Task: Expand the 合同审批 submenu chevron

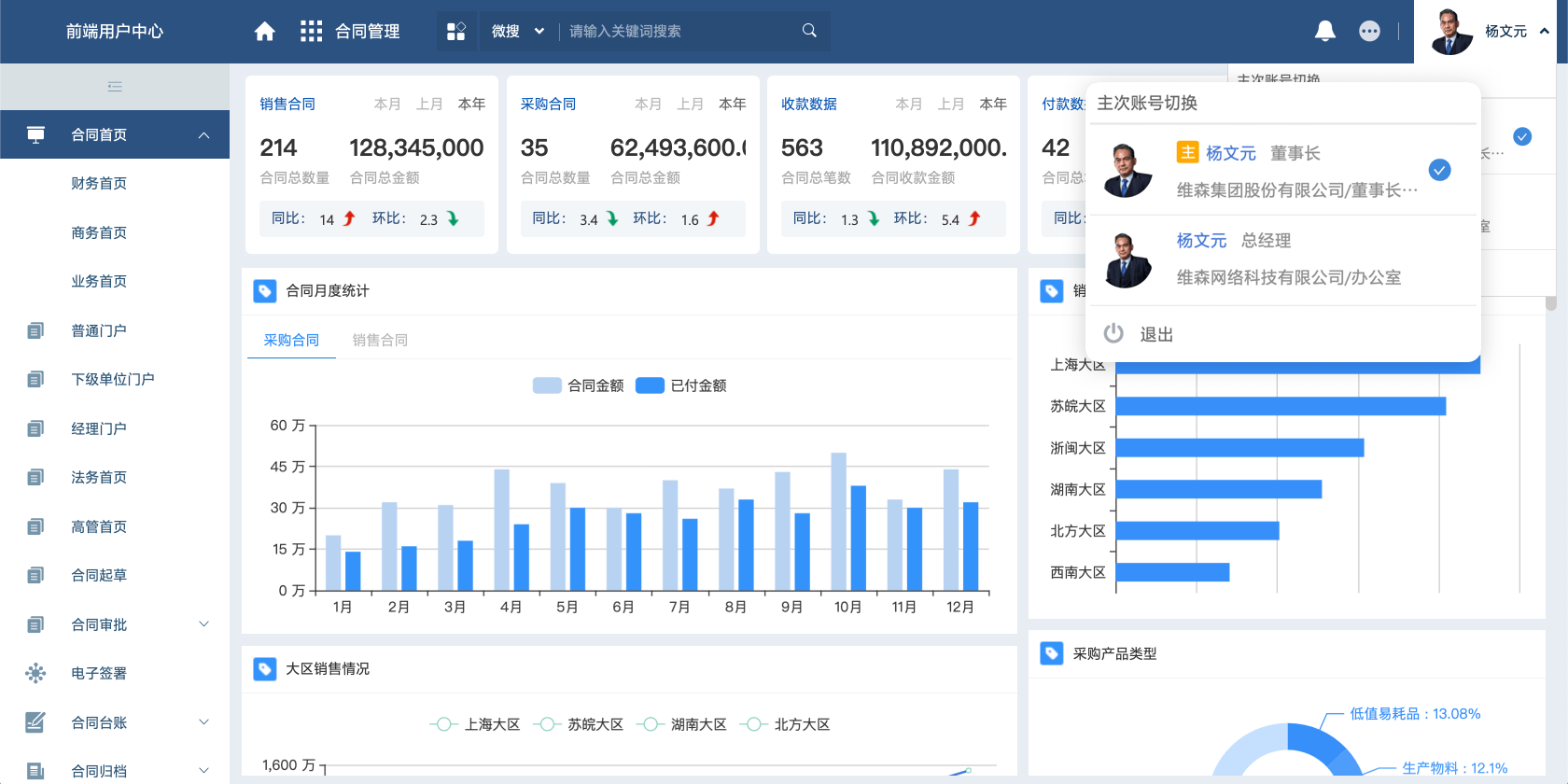Action: [203, 623]
